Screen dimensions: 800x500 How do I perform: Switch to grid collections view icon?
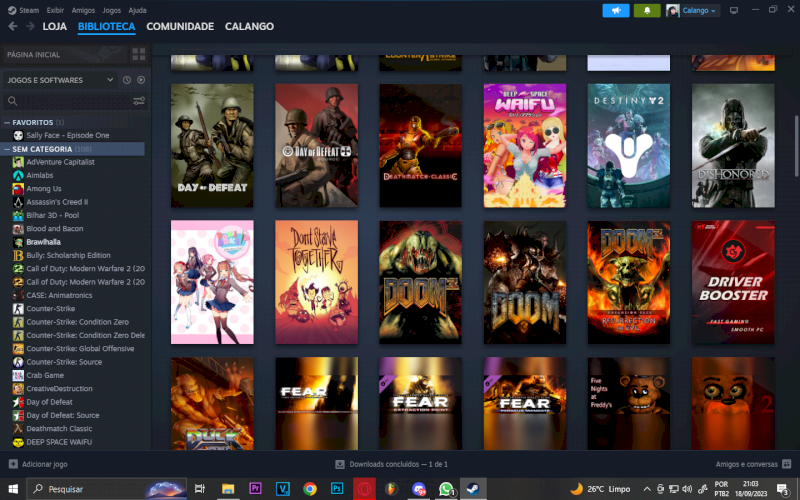(x=138, y=54)
